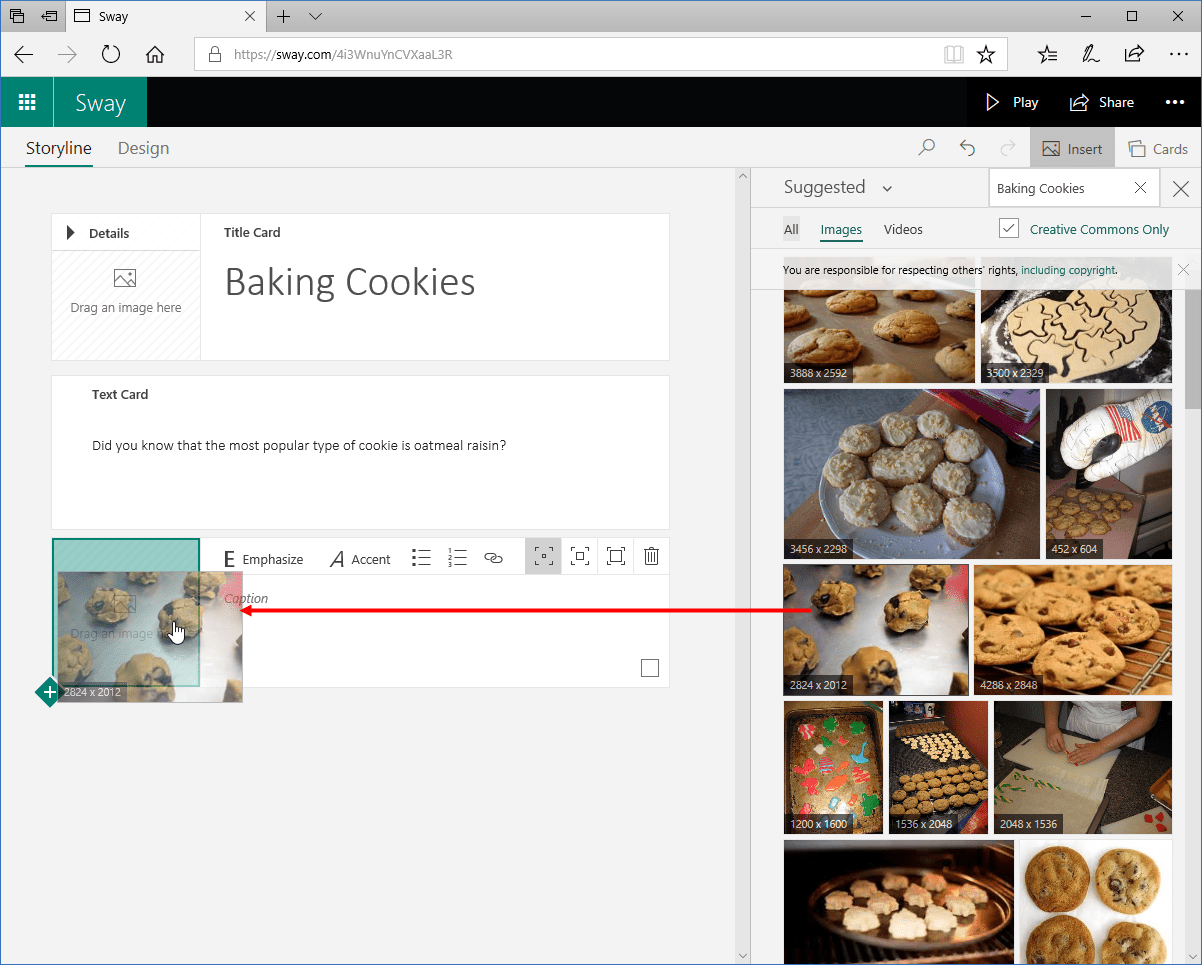This screenshot has height=965, width=1202.
Task: Switch to the Design tab
Action: (x=143, y=148)
